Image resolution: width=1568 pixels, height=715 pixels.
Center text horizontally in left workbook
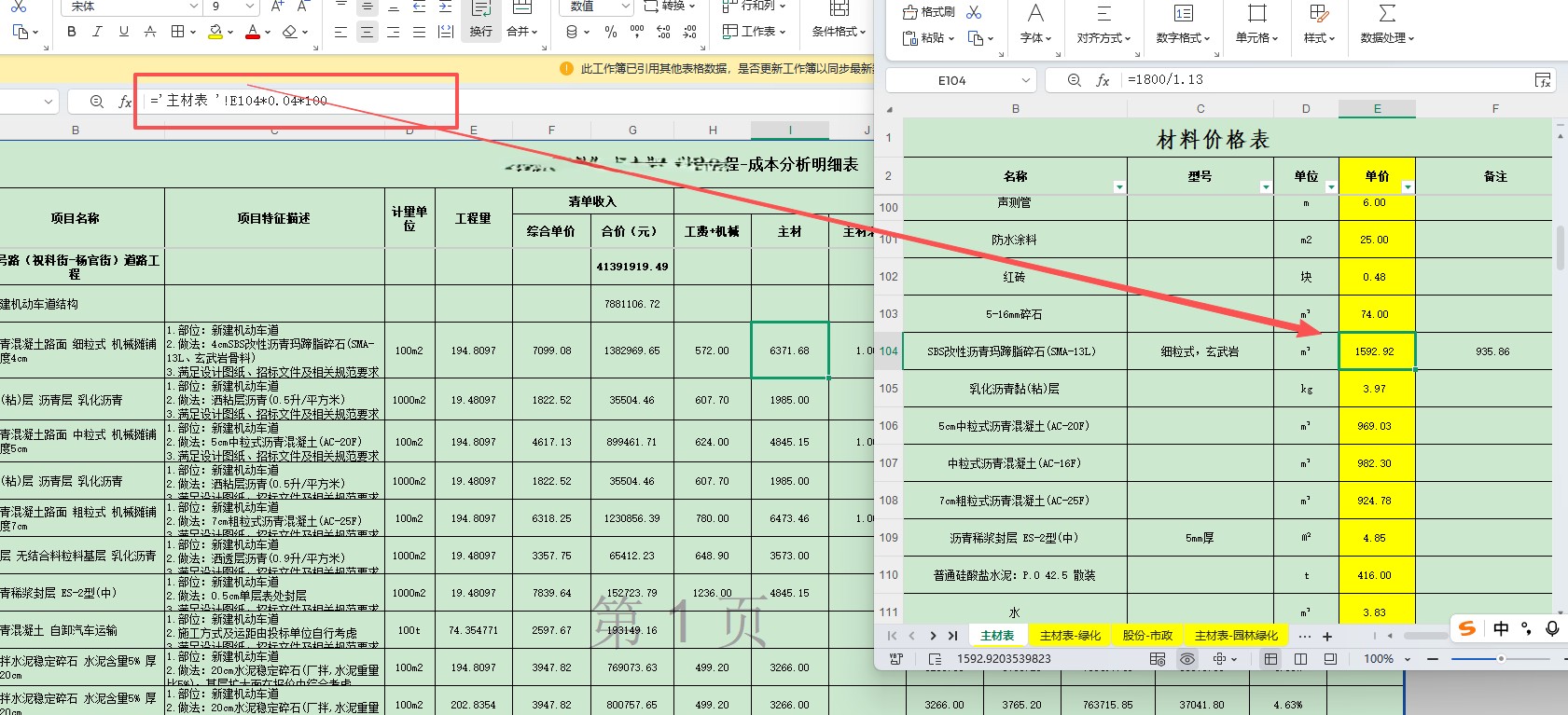click(368, 32)
